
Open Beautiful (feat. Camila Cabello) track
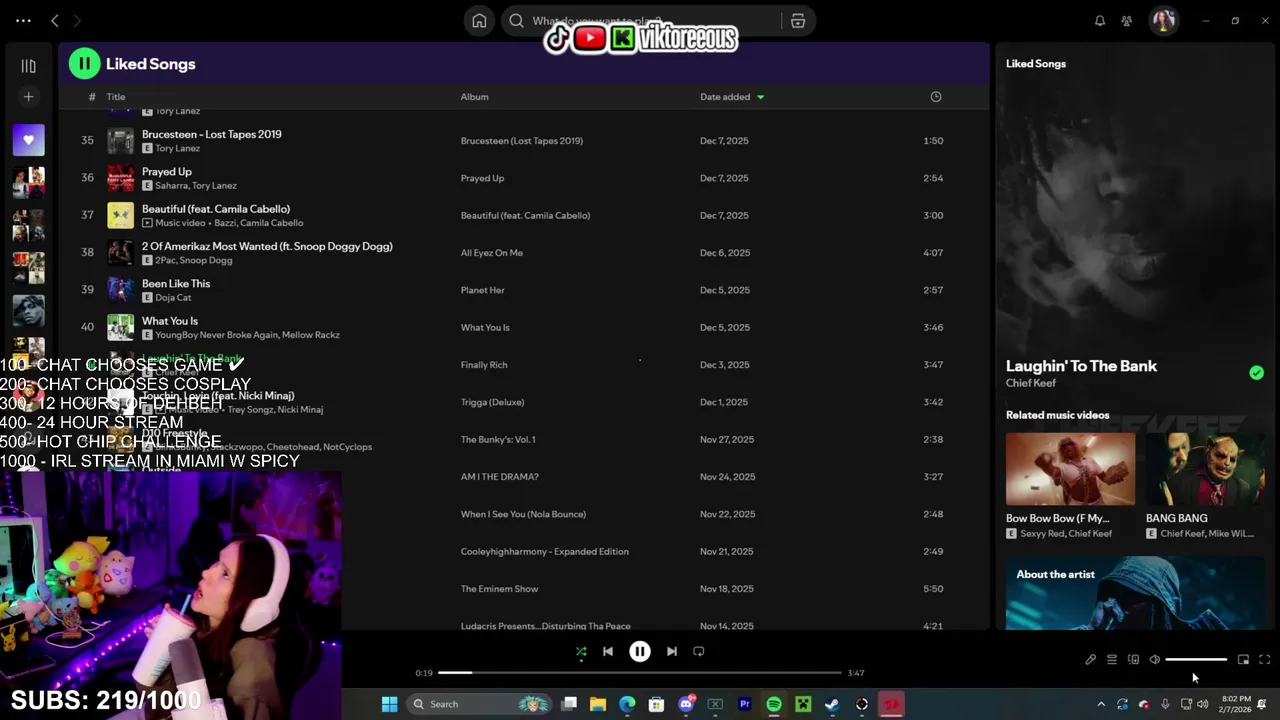(x=216, y=209)
